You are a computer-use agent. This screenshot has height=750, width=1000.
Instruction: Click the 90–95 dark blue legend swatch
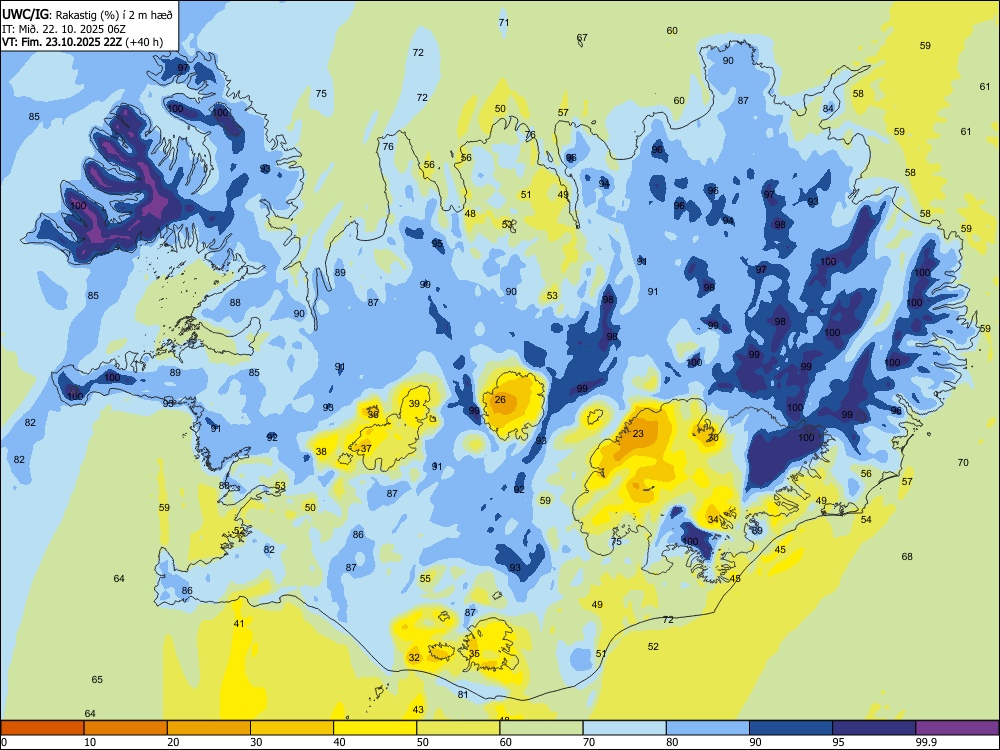[x=791, y=728]
